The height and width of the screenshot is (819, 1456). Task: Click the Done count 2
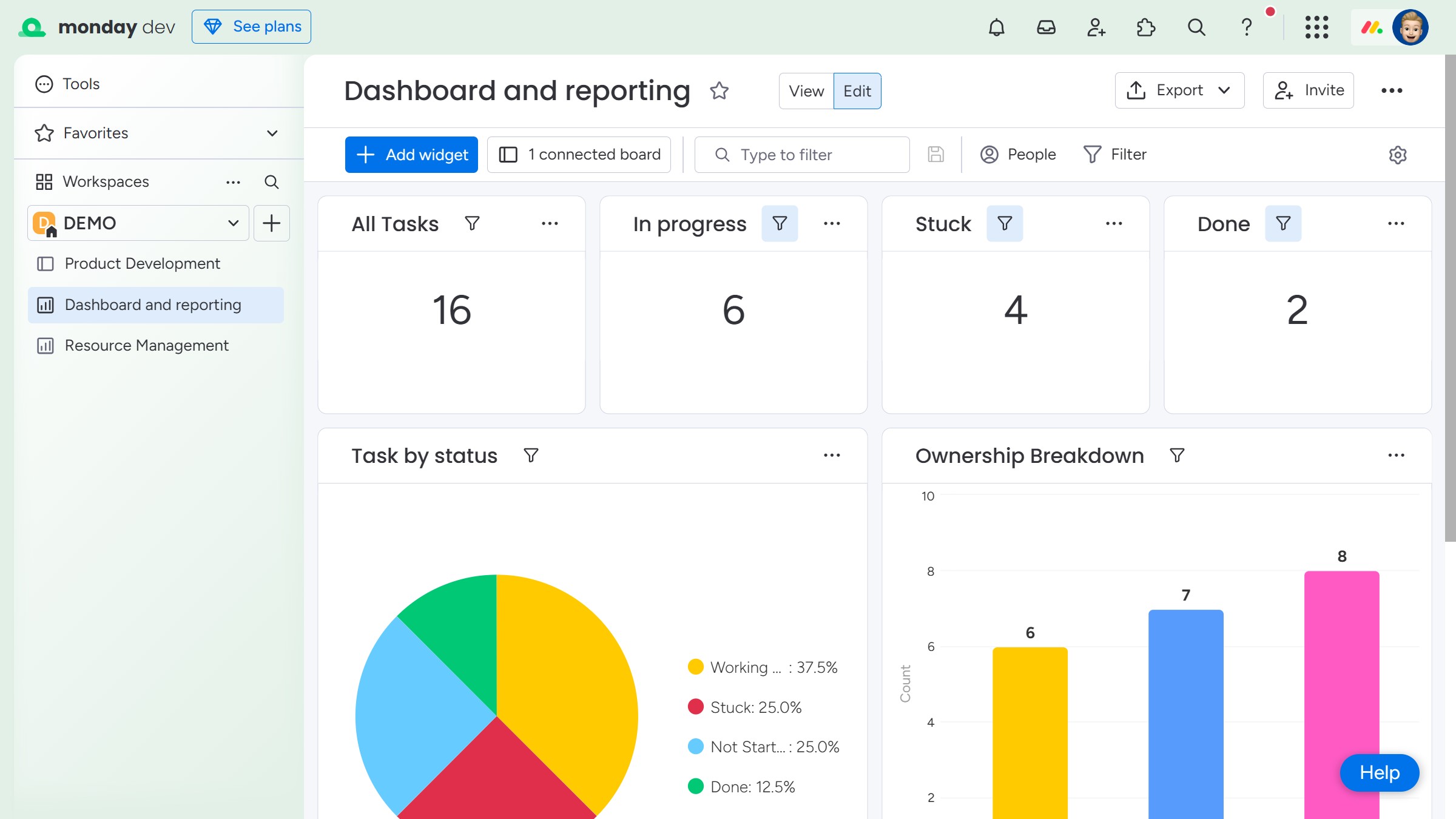[1297, 310]
